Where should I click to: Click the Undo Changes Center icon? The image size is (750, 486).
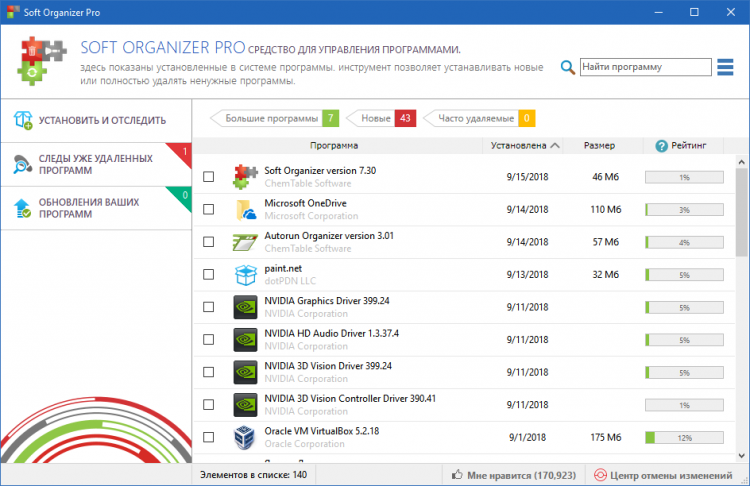pyautogui.click(x=600, y=475)
